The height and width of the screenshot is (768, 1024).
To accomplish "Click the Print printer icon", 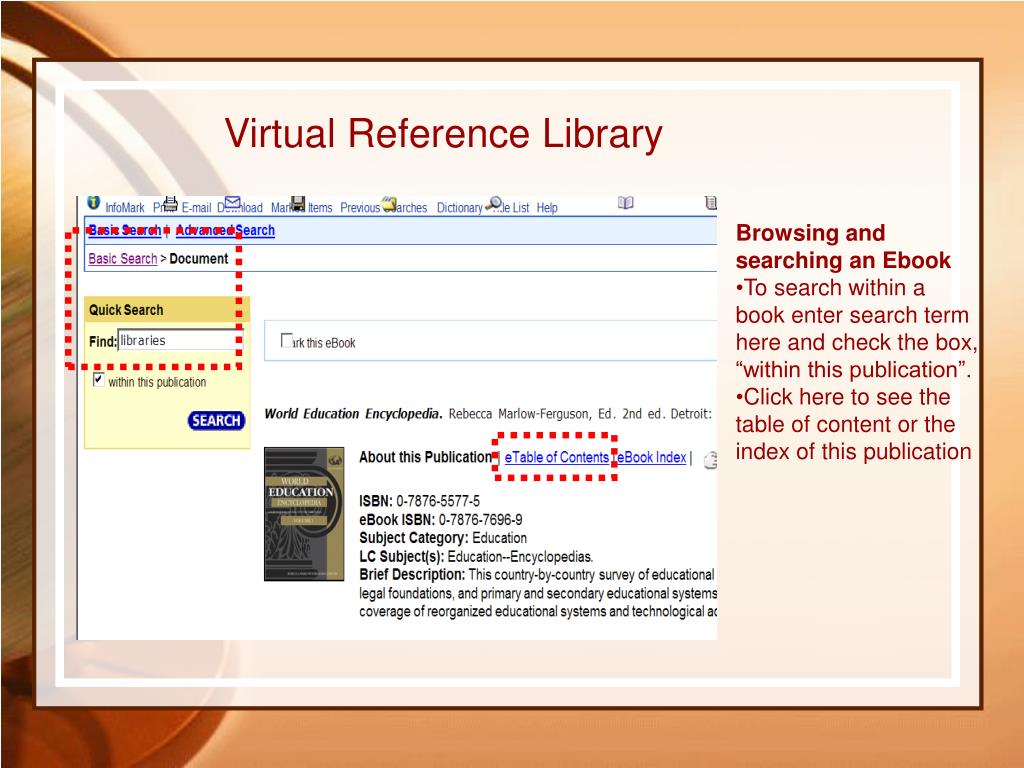I will click(x=170, y=204).
